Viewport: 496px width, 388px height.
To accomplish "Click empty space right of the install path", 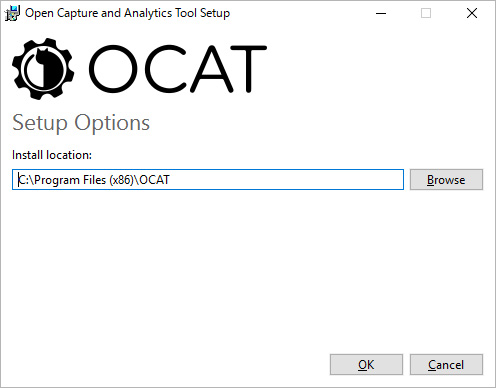I will click(287, 180).
